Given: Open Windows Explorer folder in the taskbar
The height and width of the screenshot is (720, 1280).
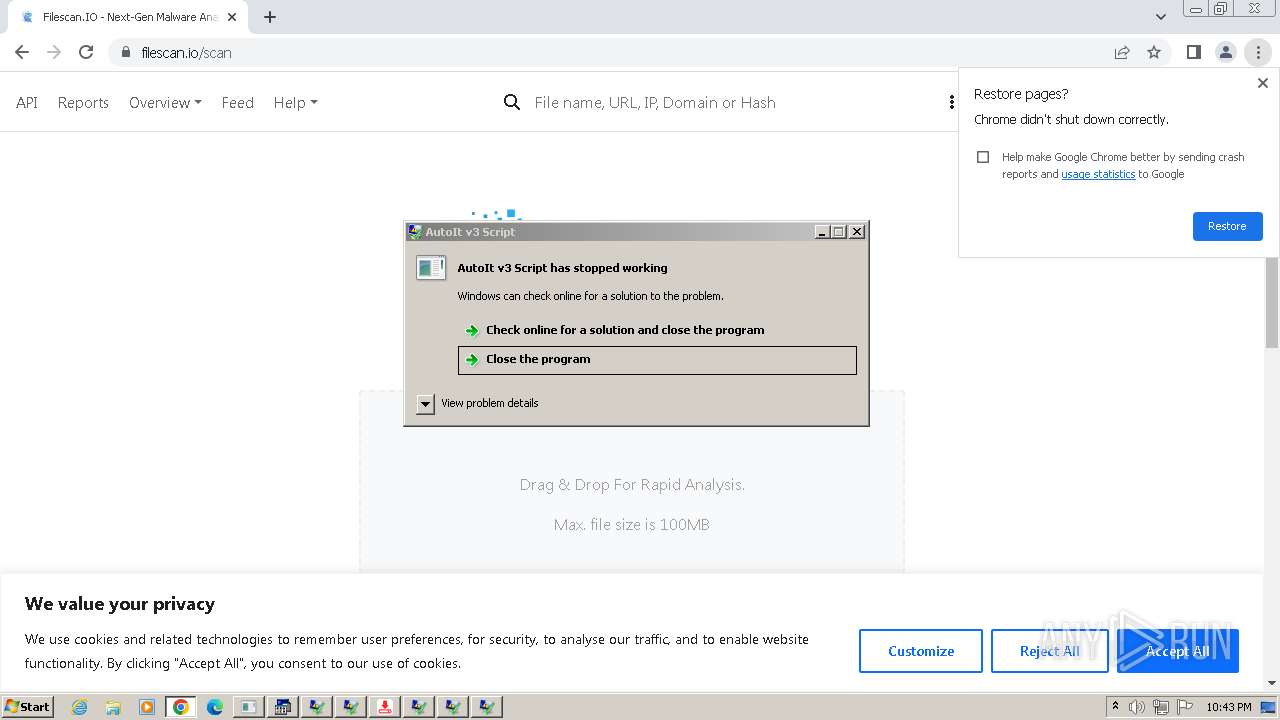Looking at the screenshot, I should pyautogui.click(x=113, y=707).
